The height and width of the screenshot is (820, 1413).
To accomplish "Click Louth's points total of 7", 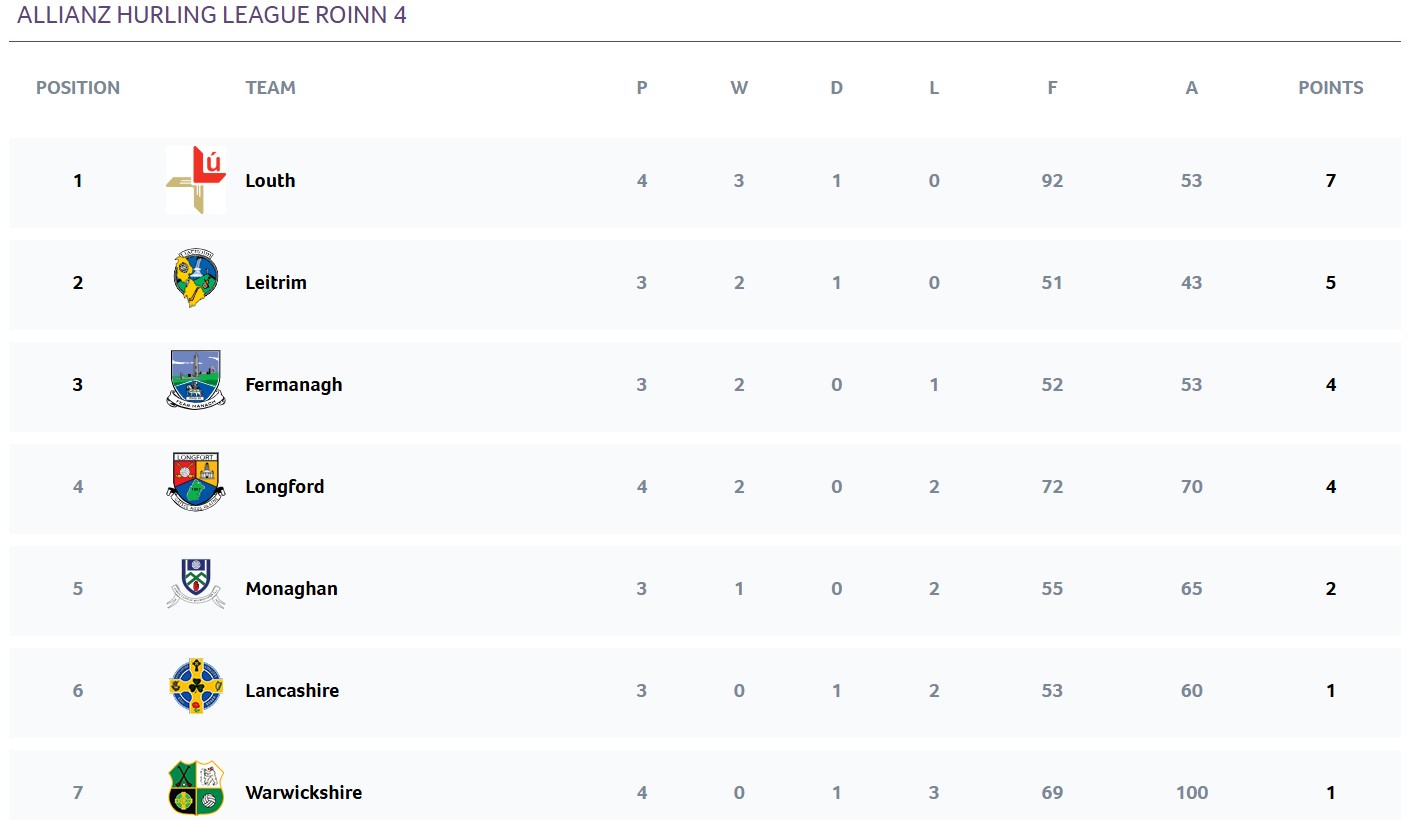I will click(x=1331, y=181).
